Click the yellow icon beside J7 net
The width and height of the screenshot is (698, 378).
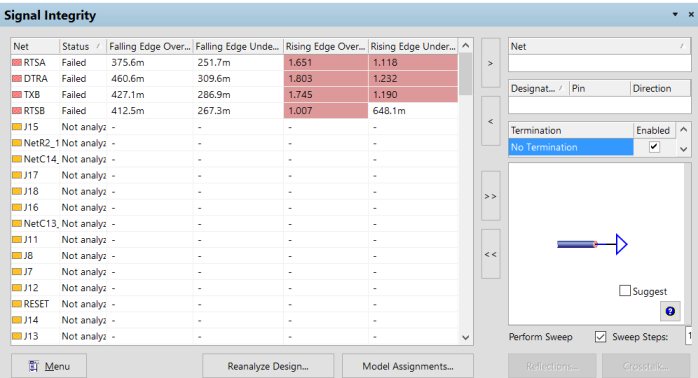(17, 272)
